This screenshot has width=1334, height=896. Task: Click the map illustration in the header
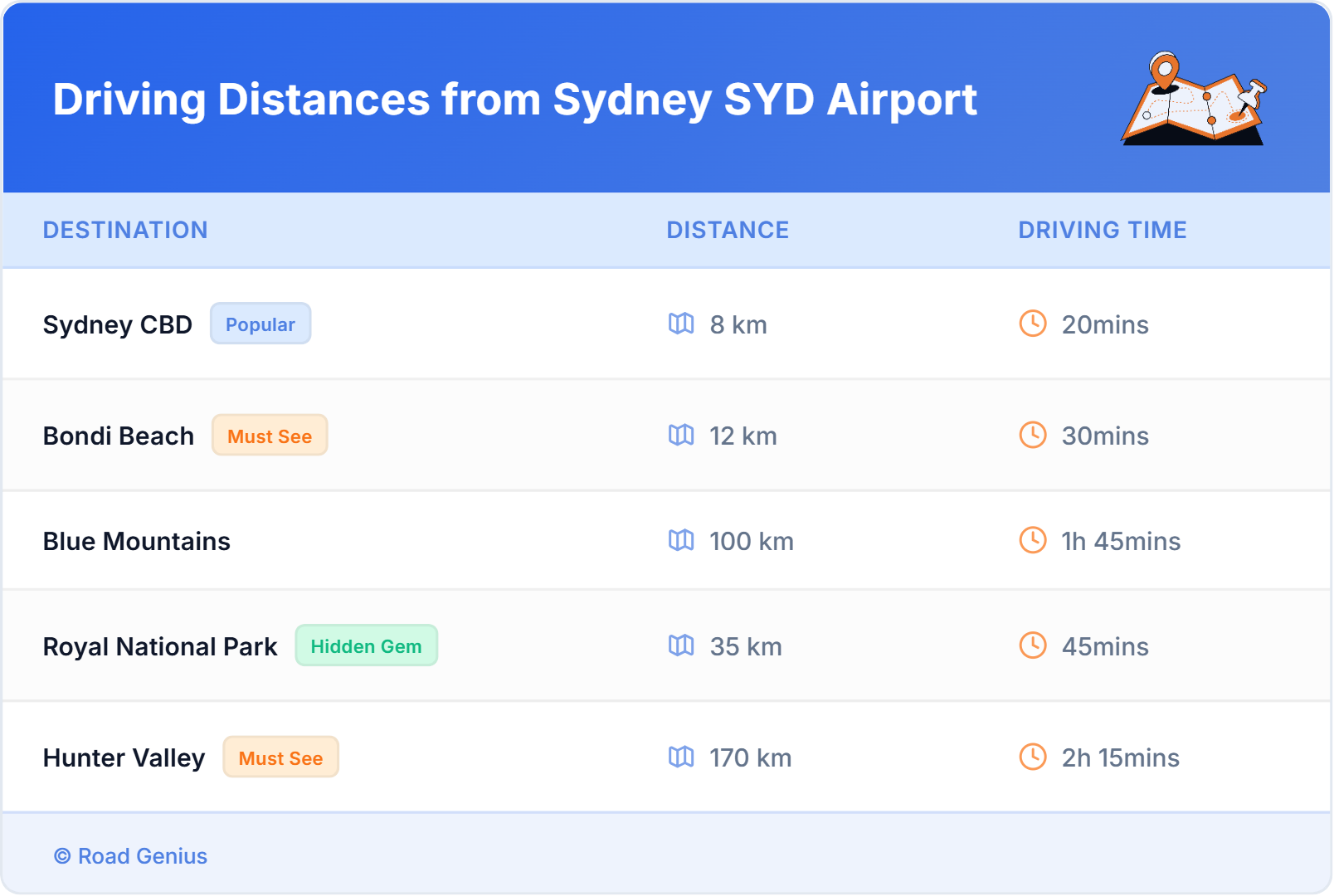click(x=1194, y=99)
